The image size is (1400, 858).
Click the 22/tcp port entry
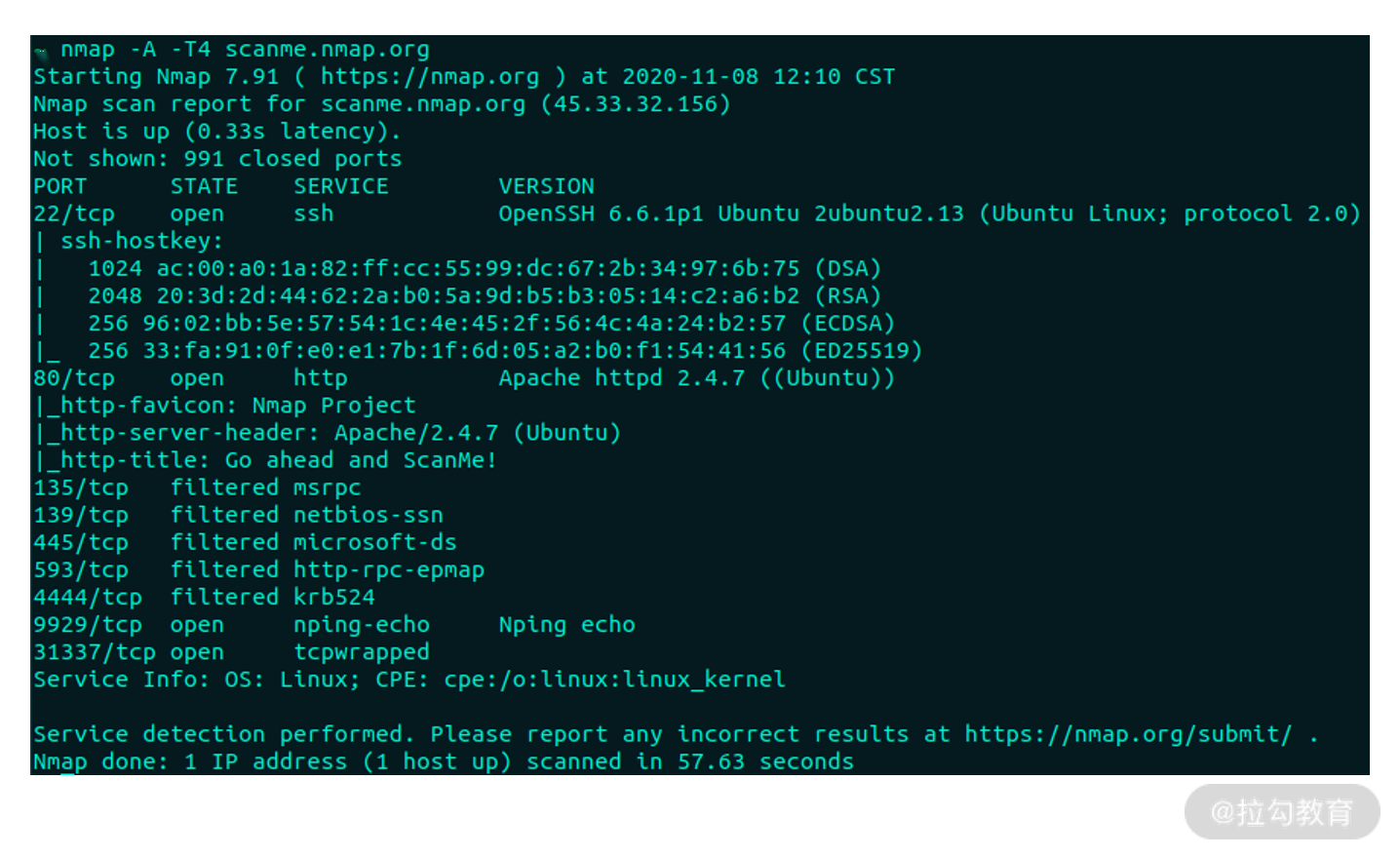point(74,214)
